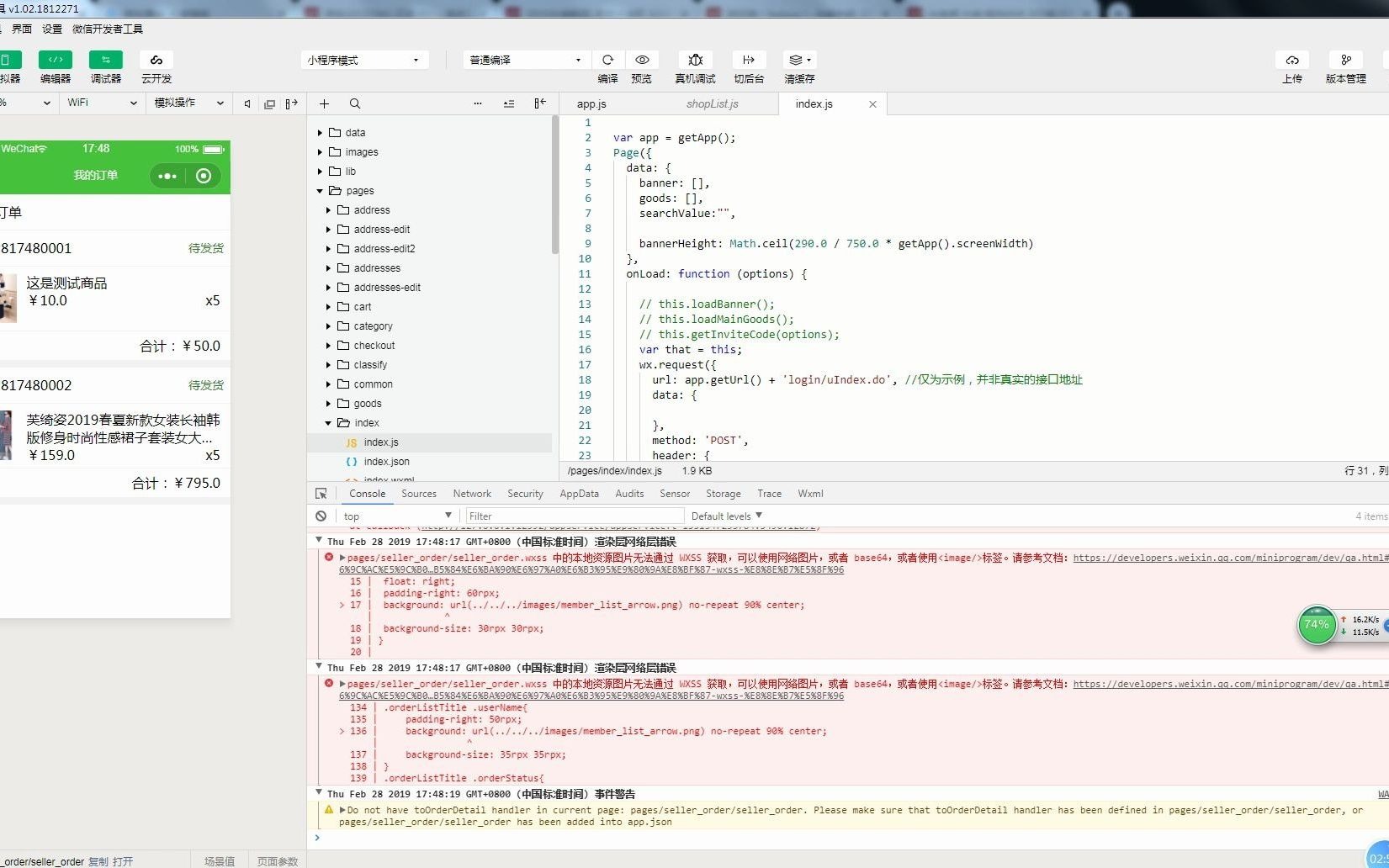Click simulator capsule close circle
Viewport: 1389px width, 868px height.
[x=204, y=176]
